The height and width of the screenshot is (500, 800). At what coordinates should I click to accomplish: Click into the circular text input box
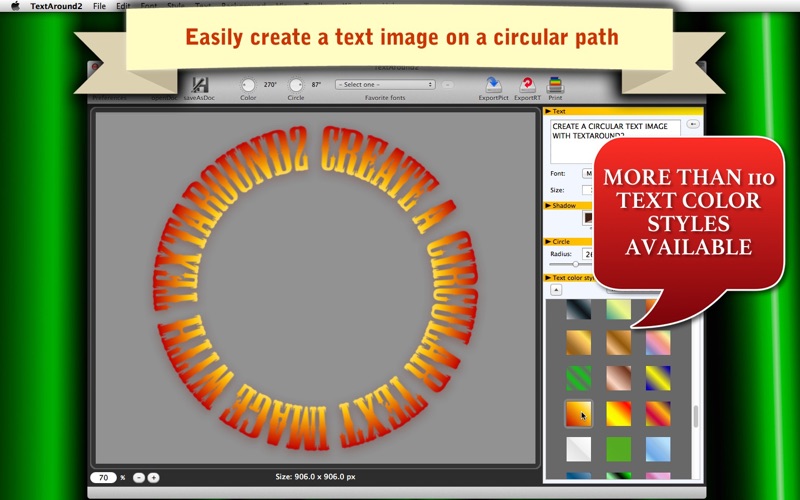(615, 141)
